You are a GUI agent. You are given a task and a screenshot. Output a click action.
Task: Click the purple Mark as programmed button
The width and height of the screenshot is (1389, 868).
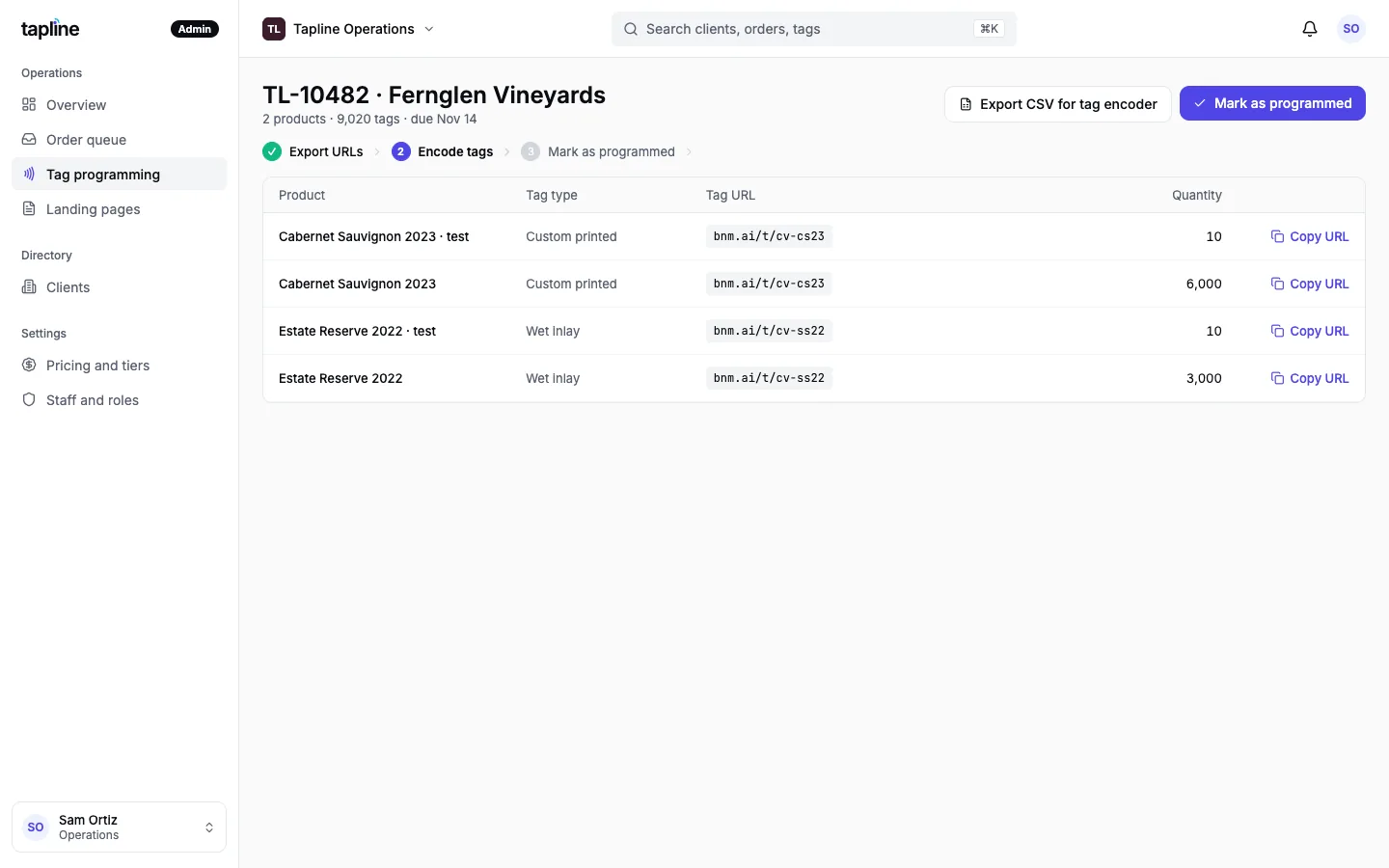click(x=1272, y=103)
